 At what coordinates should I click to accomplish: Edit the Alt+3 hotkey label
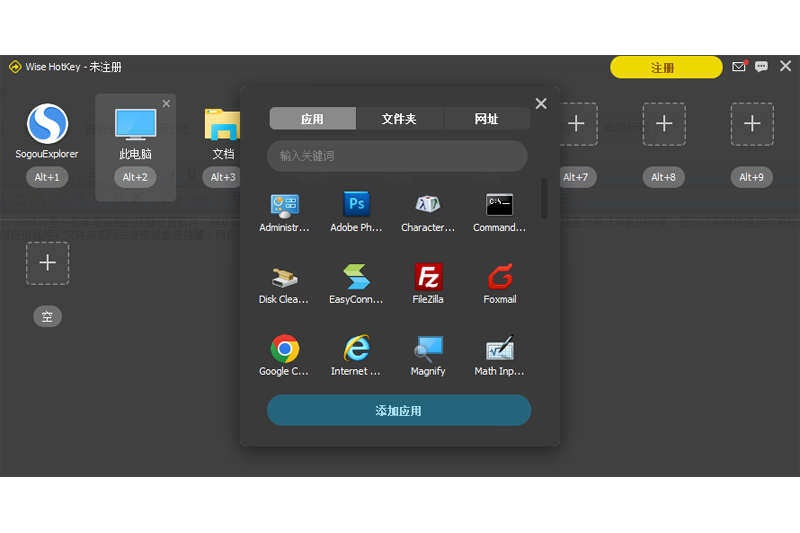[222, 177]
